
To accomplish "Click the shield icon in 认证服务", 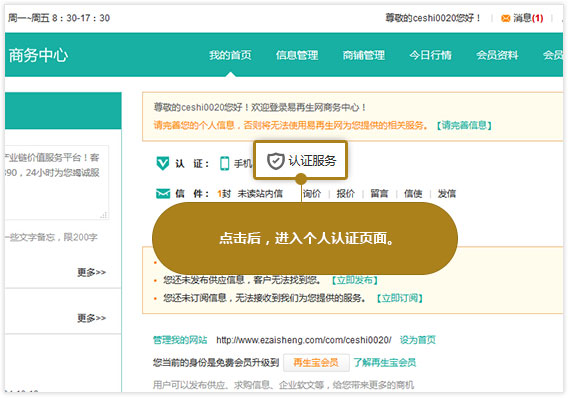I will (276, 161).
